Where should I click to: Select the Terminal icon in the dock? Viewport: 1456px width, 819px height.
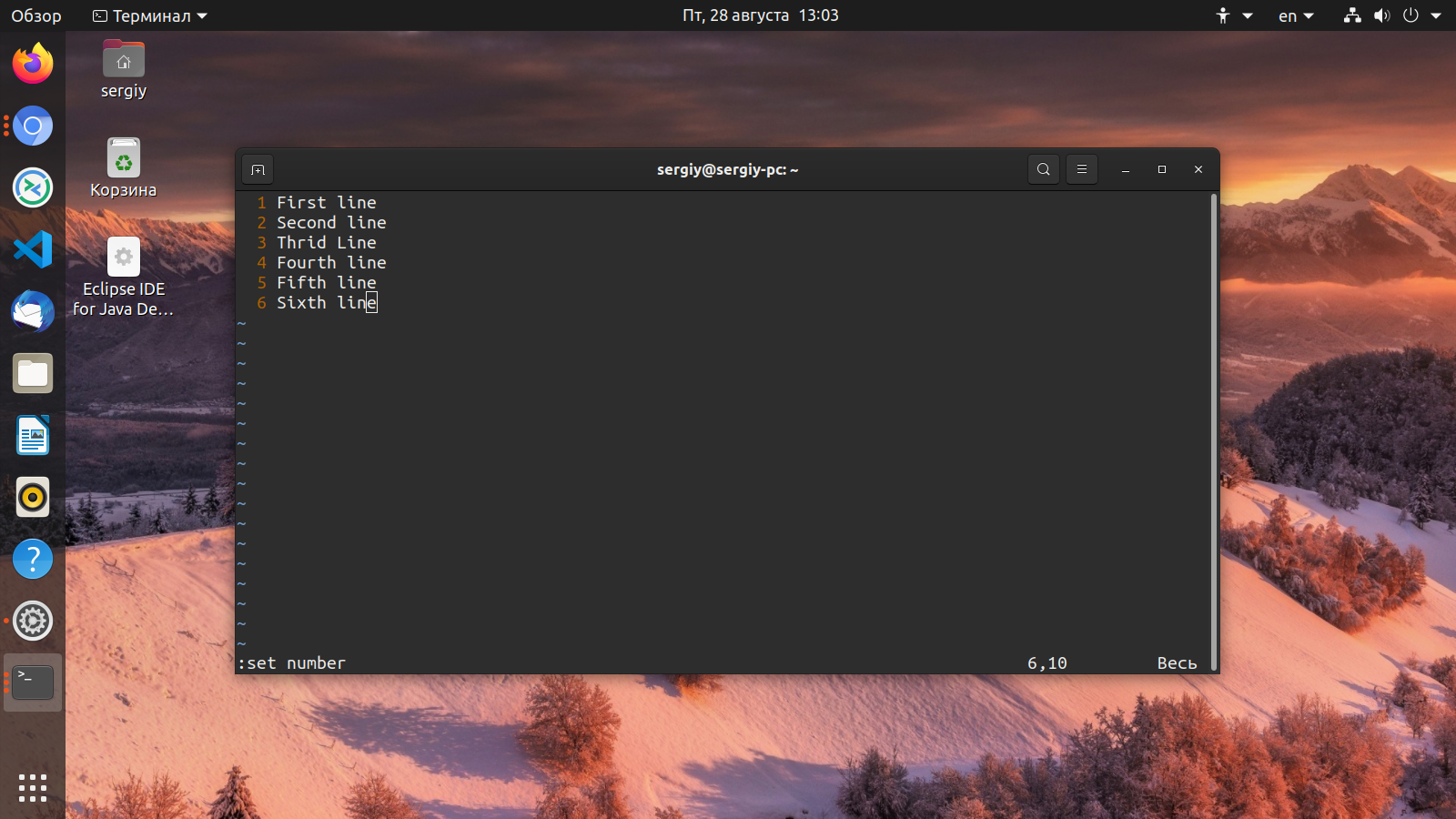[33, 682]
